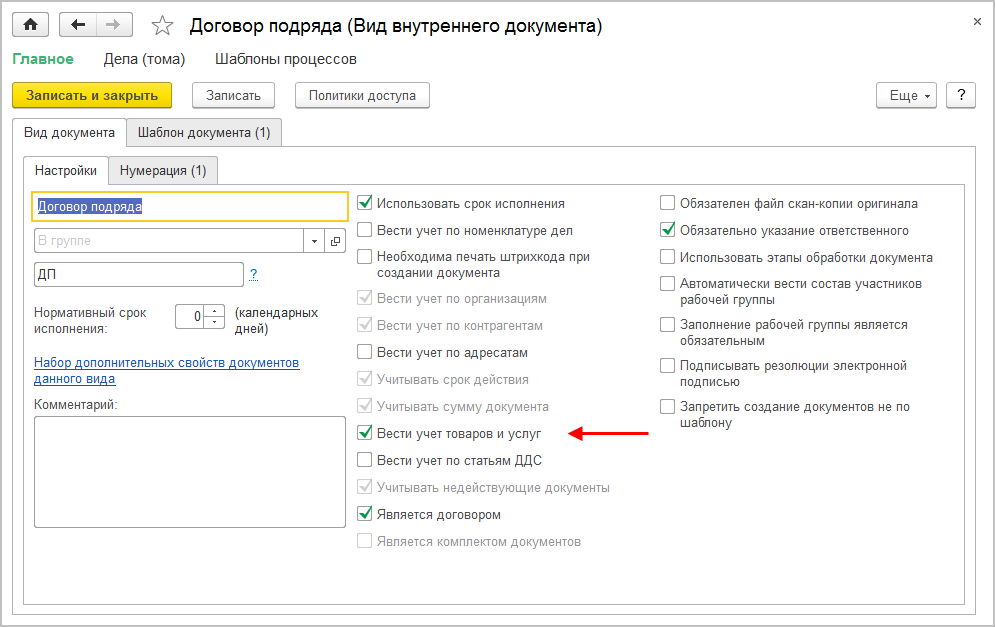Go back with the left arrow
This screenshot has width=995, height=627.
[79, 25]
